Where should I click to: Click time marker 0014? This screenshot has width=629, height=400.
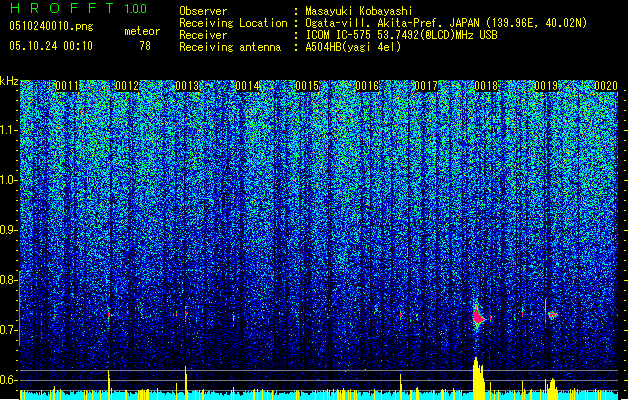click(248, 86)
